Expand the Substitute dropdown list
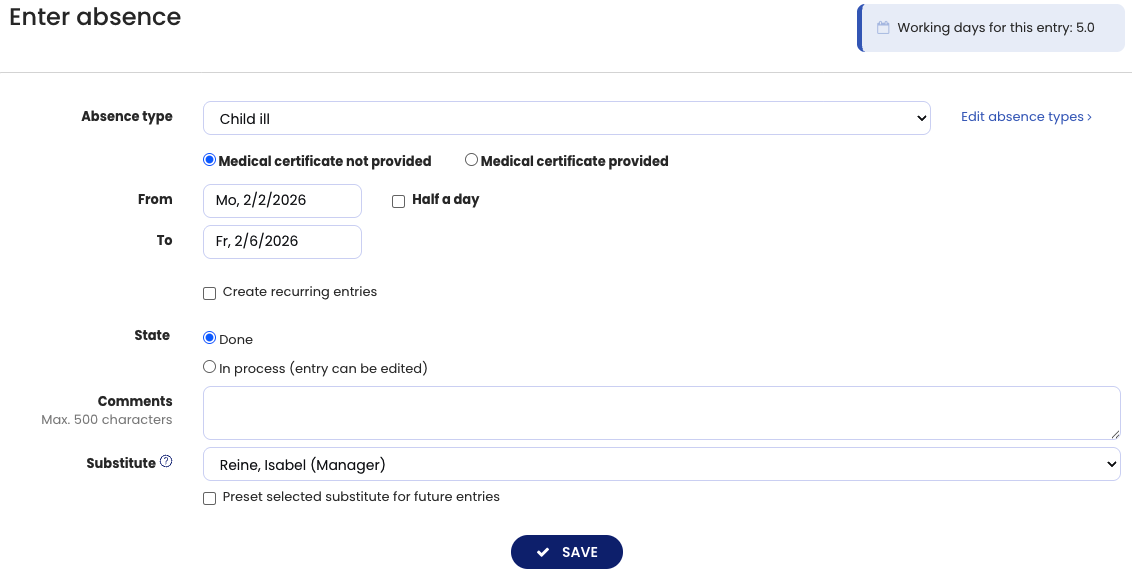 pyautogui.click(x=661, y=464)
